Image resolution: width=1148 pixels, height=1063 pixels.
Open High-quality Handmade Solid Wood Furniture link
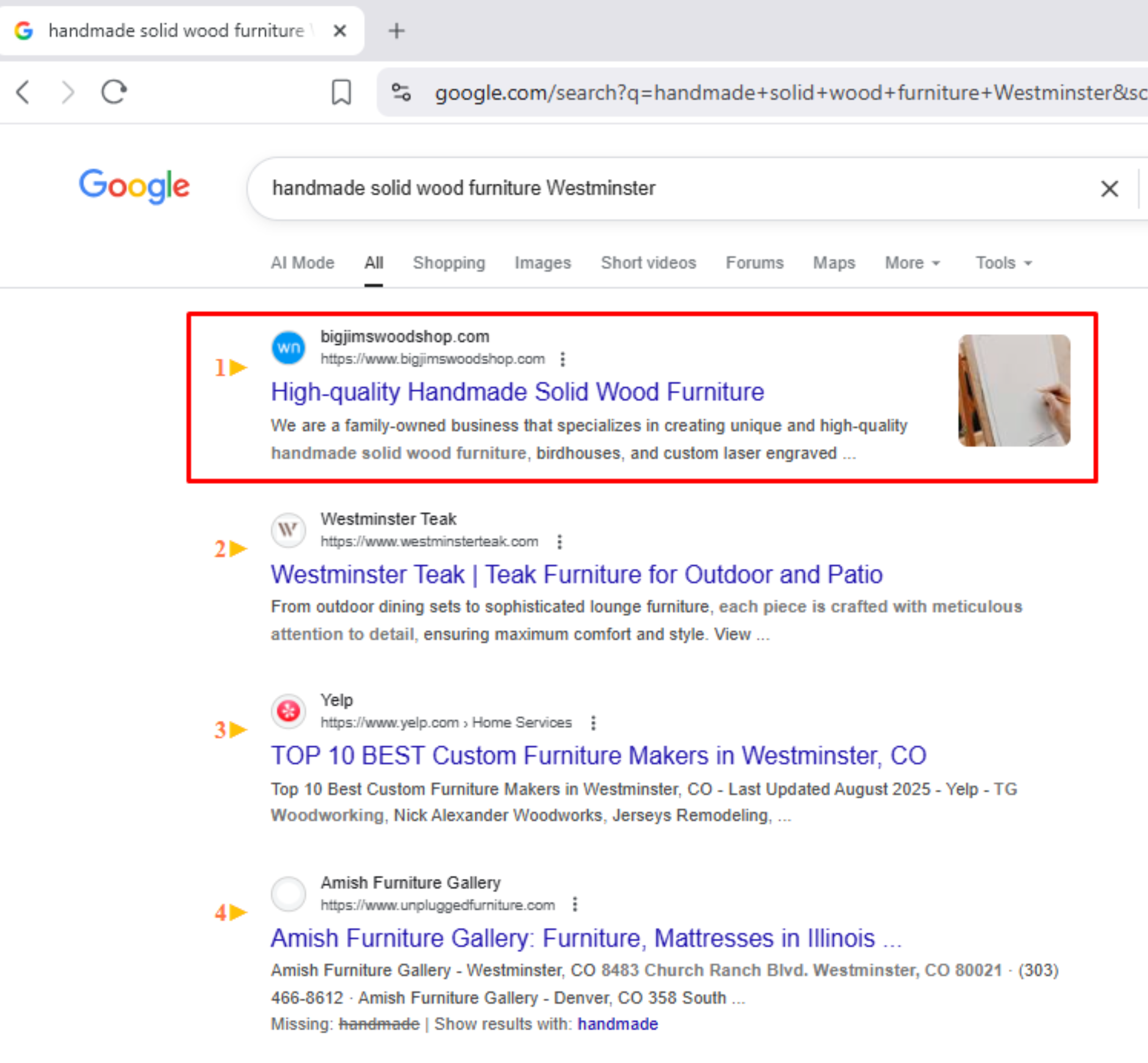point(517,392)
